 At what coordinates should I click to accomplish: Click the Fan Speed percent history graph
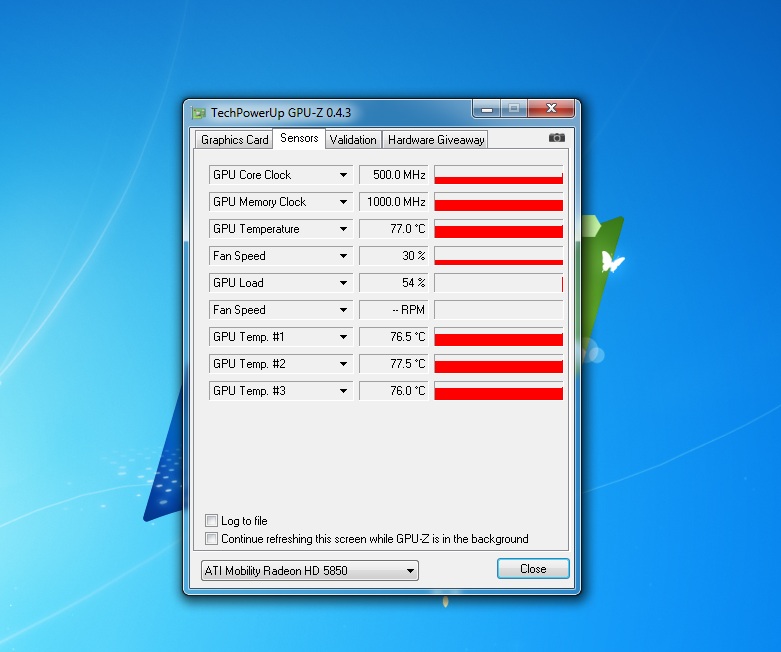pyautogui.click(x=499, y=256)
